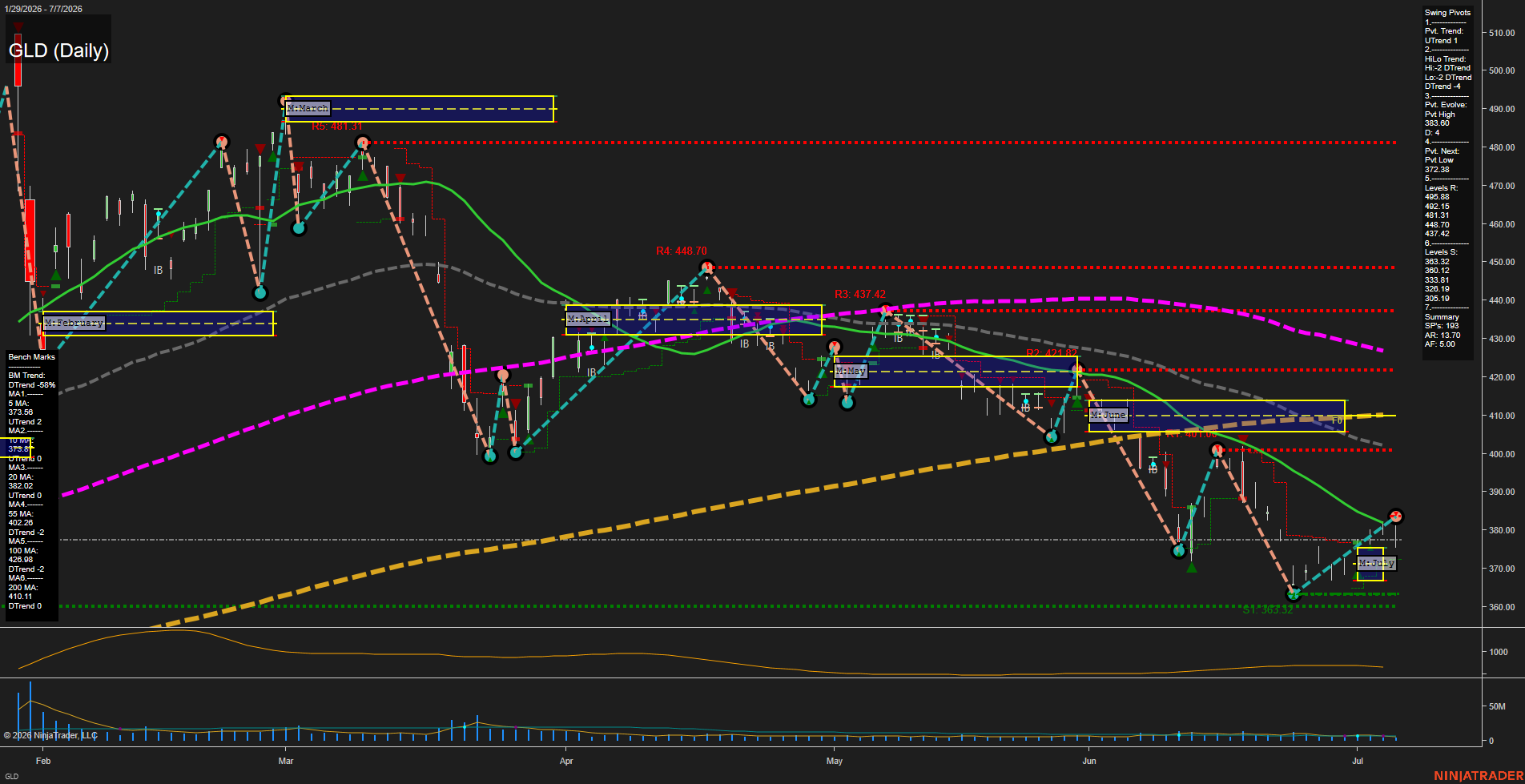Click the SP's: 193 summary value
Image resolution: width=1525 pixels, height=784 pixels.
coord(1442,326)
